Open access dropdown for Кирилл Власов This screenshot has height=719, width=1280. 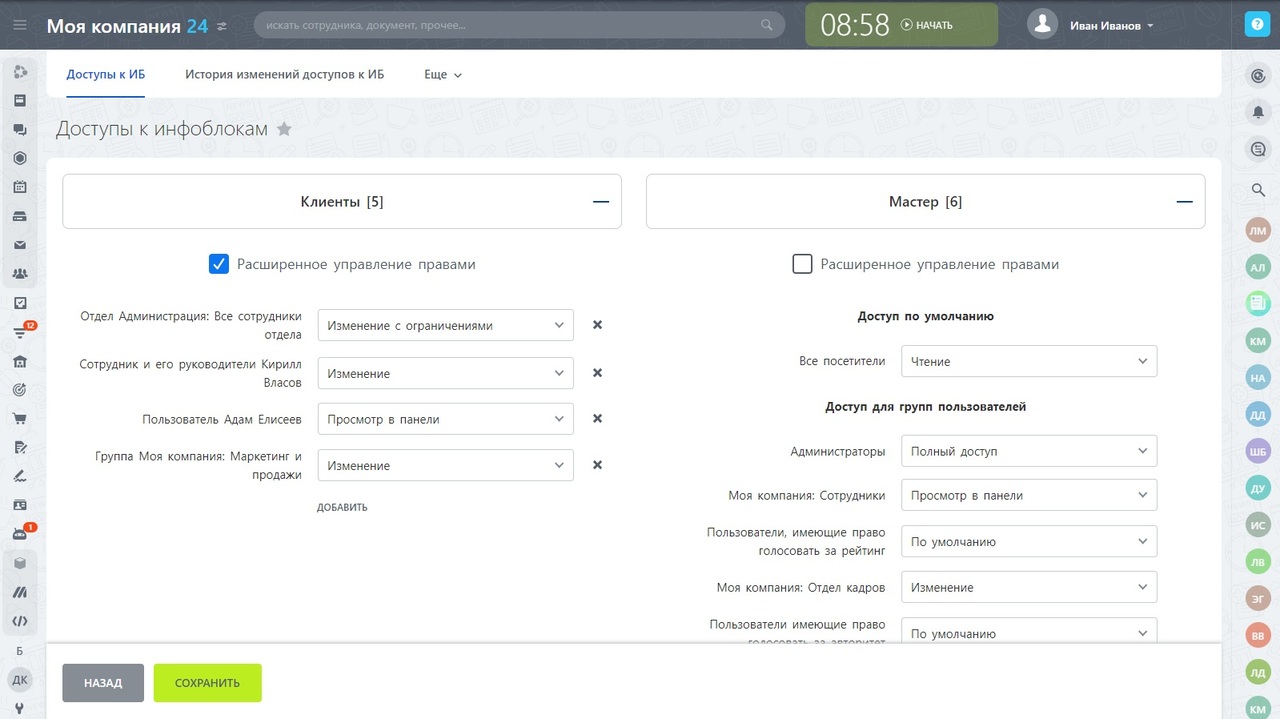(446, 373)
